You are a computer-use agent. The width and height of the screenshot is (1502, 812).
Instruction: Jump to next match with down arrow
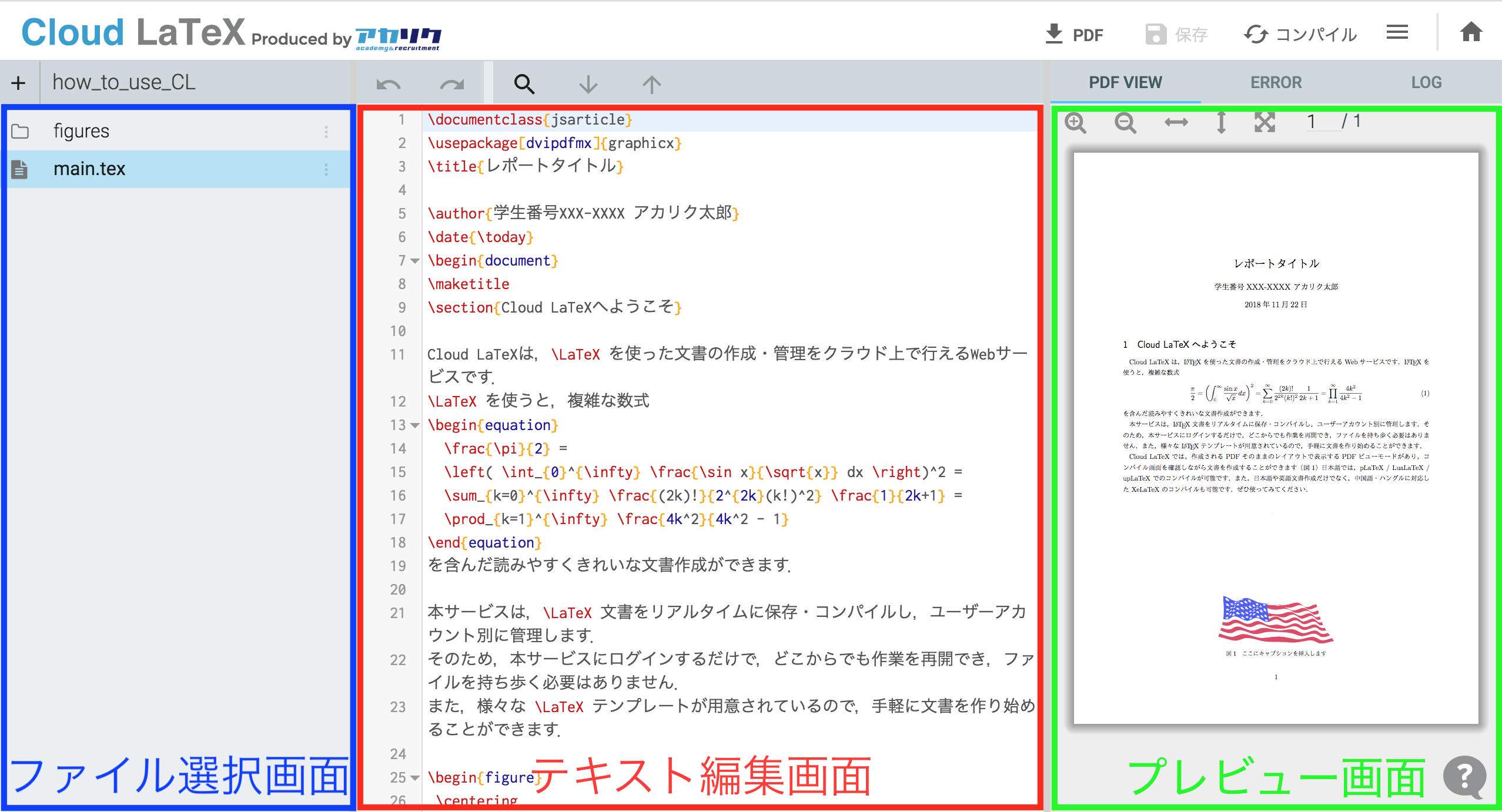[588, 84]
